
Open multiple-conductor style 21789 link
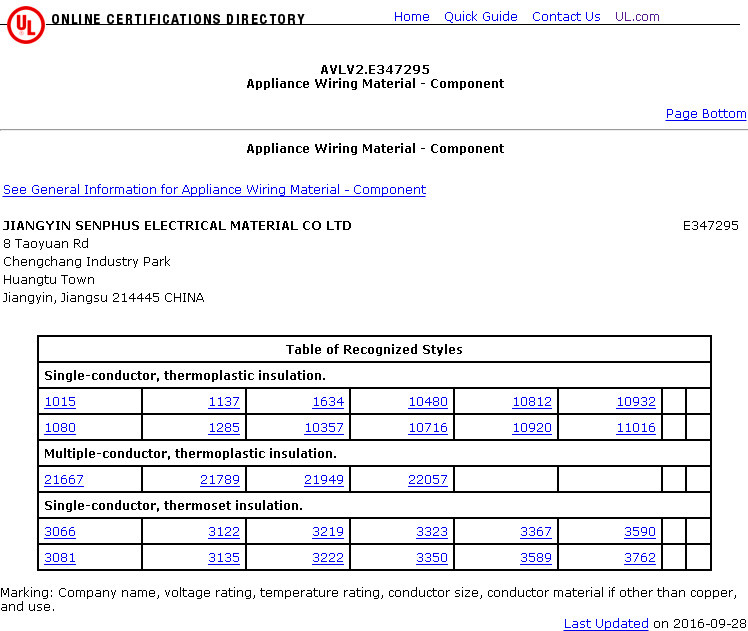pos(220,479)
